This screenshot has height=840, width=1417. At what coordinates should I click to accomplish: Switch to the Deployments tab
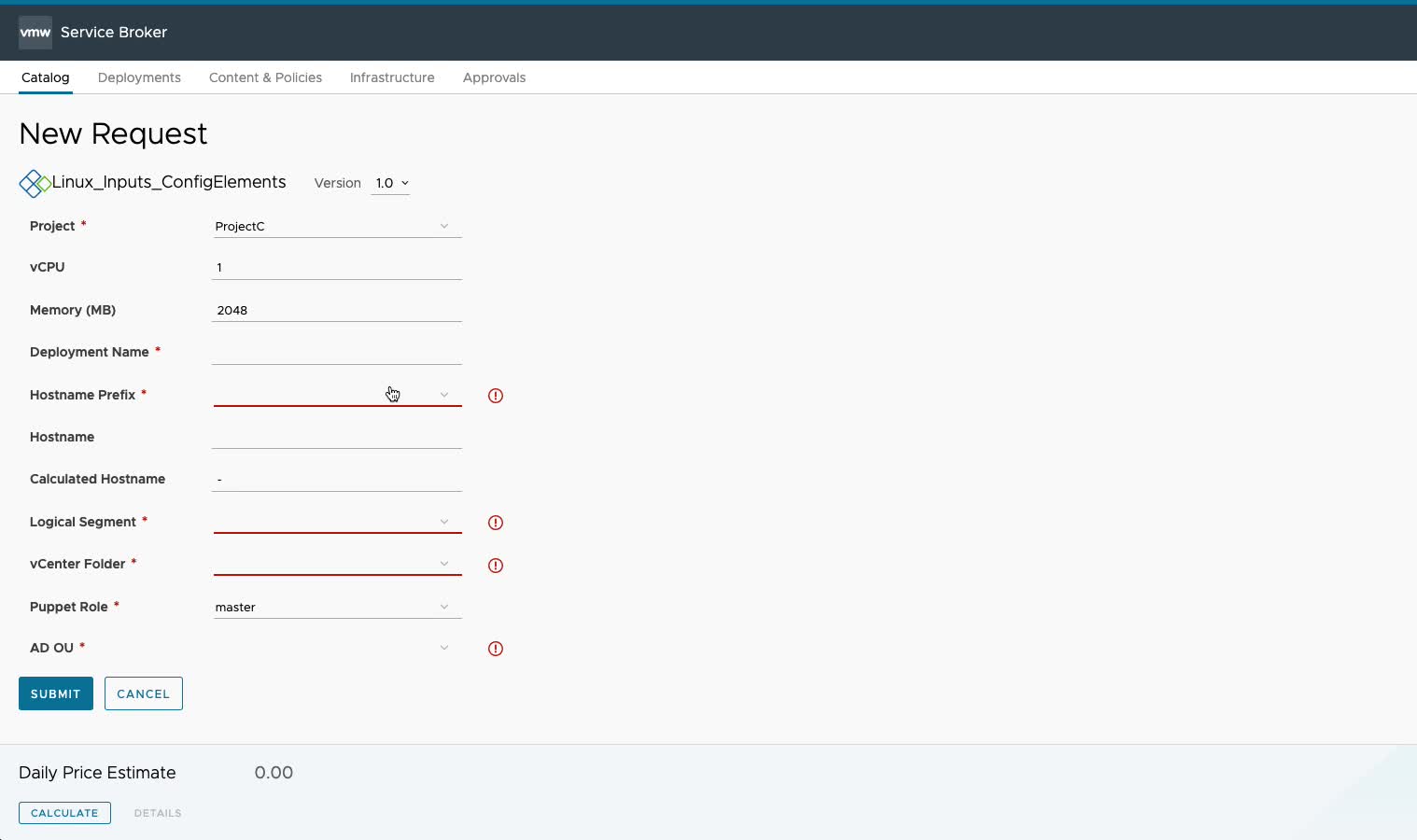(x=139, y=77)
